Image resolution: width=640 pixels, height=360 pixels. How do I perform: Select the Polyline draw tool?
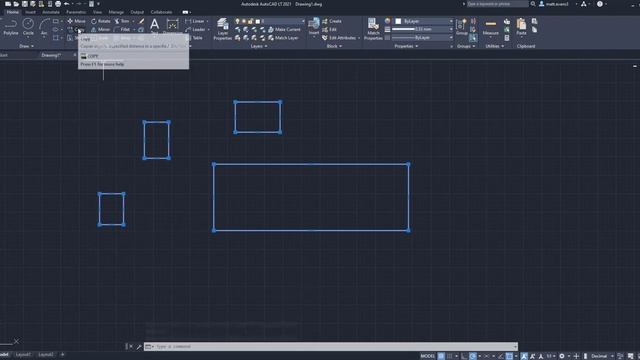(x=11, y=27)
